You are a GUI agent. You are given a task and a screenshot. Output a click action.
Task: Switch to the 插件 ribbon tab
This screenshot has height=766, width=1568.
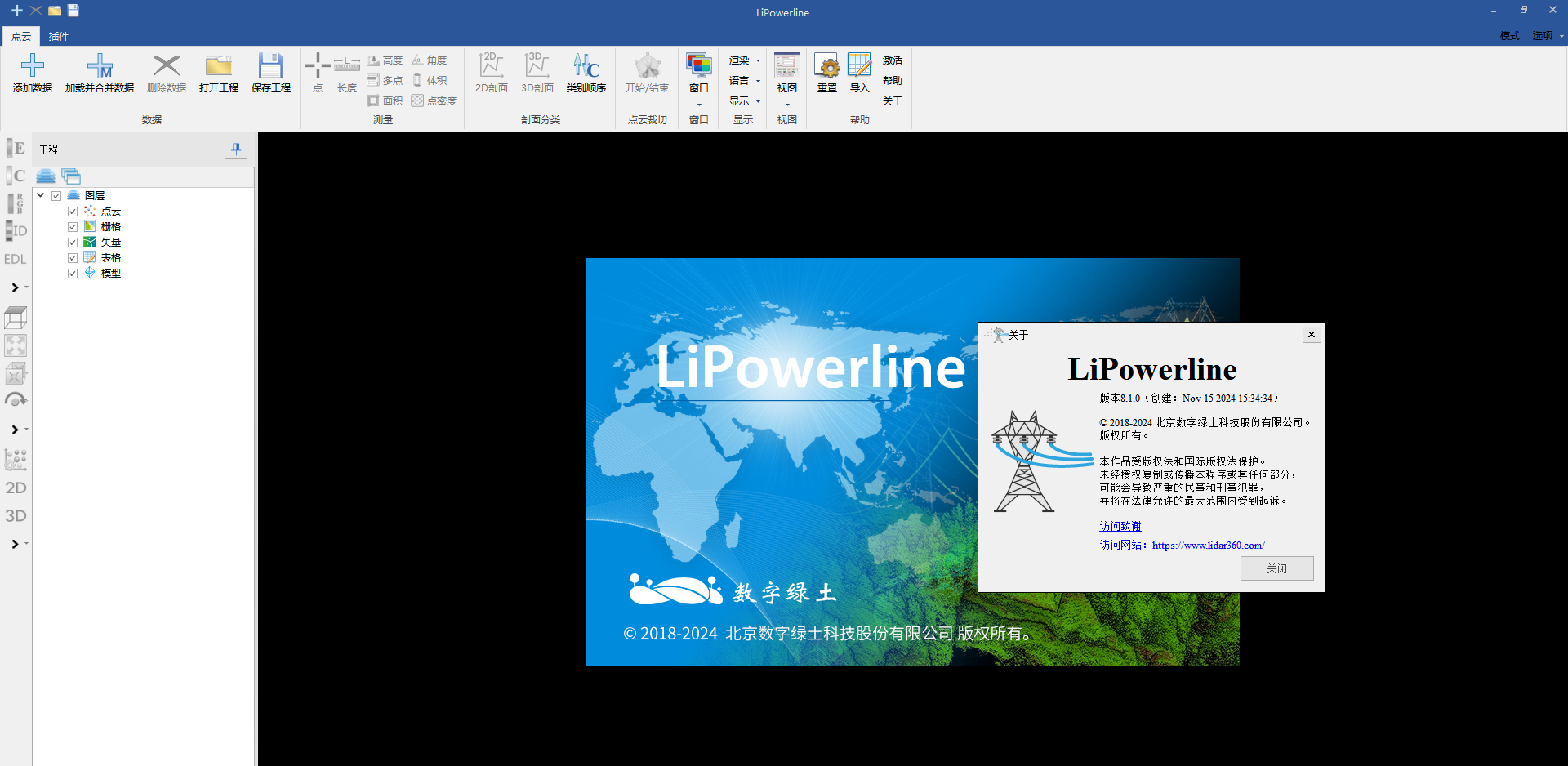pyautogui.click(x=59, y=36)
